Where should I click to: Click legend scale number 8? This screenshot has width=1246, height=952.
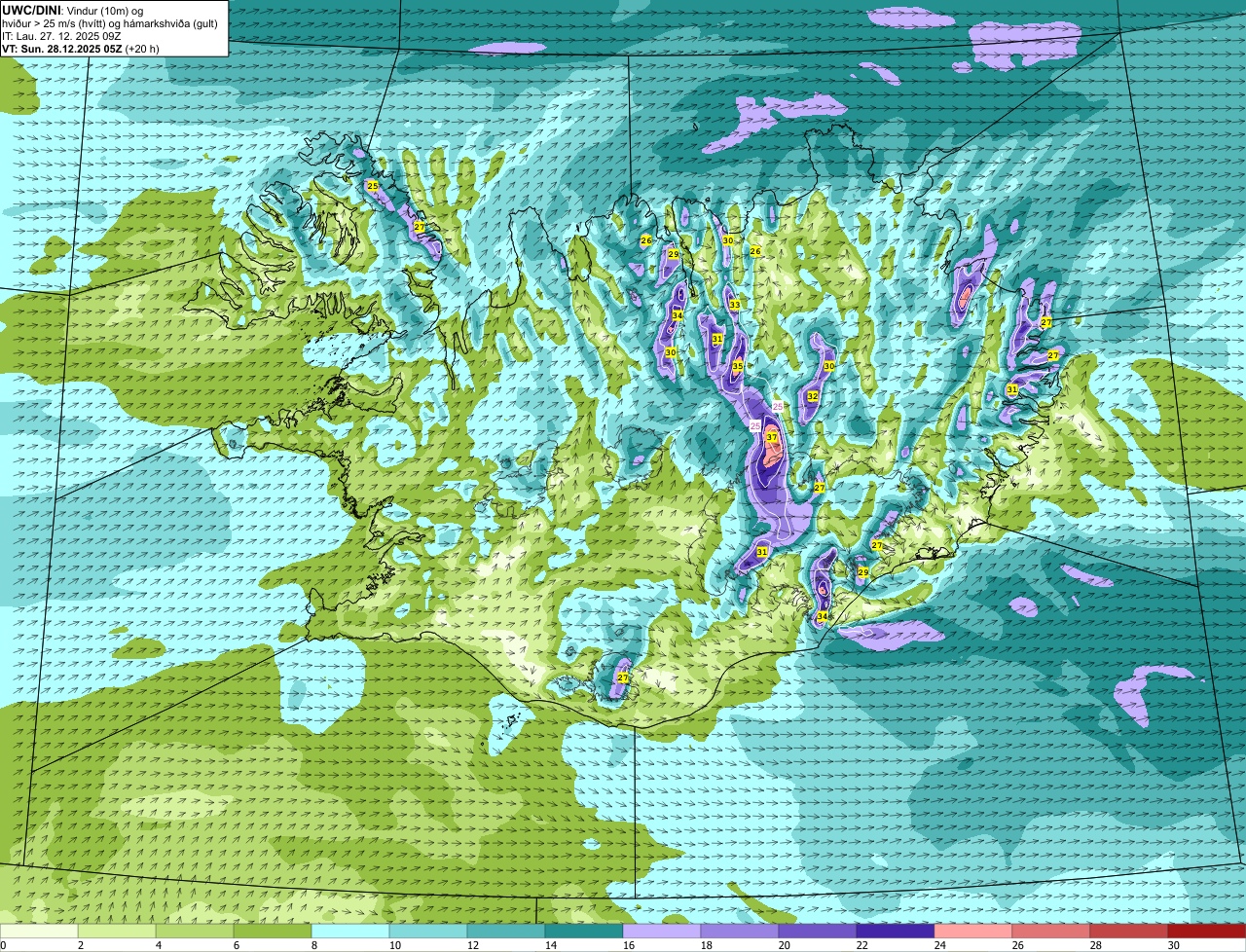(313, 945)
